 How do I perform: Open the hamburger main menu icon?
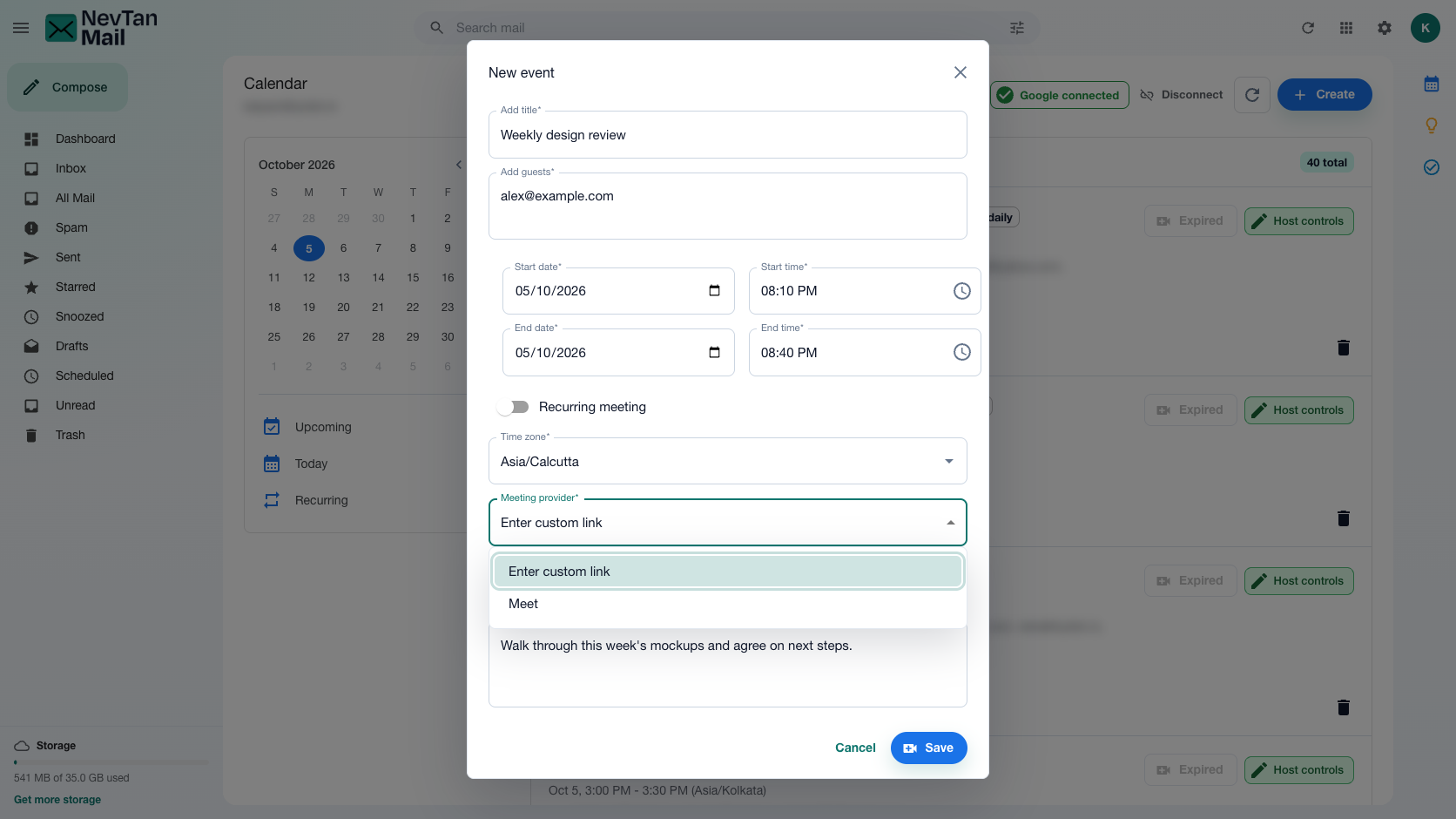click(21, 28)
